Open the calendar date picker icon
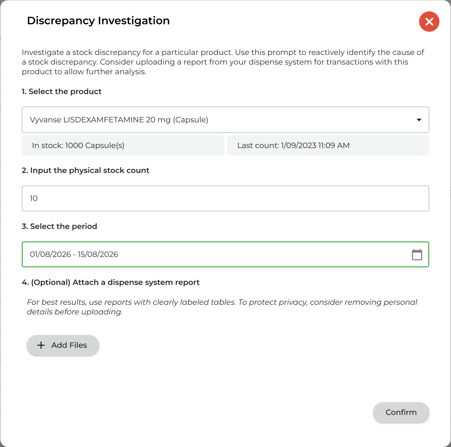 [417, 254]
